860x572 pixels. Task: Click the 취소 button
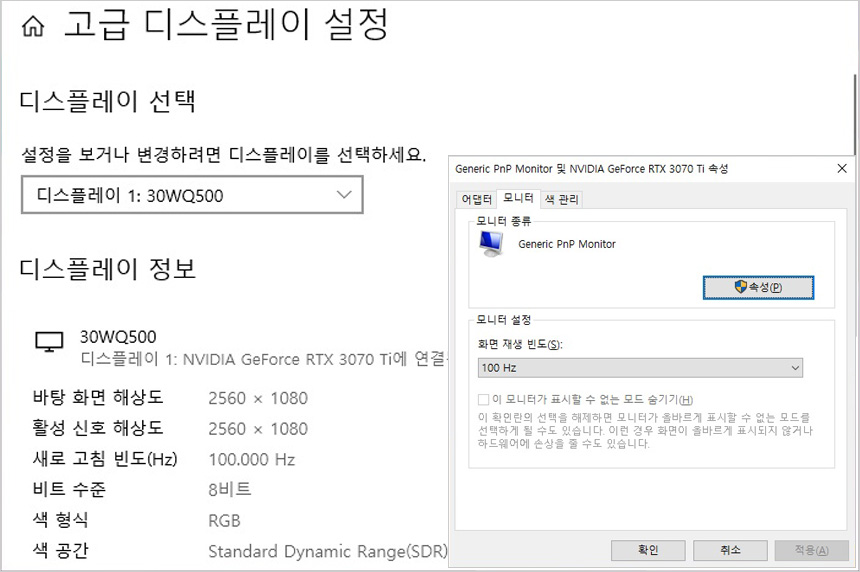point(730,550)
